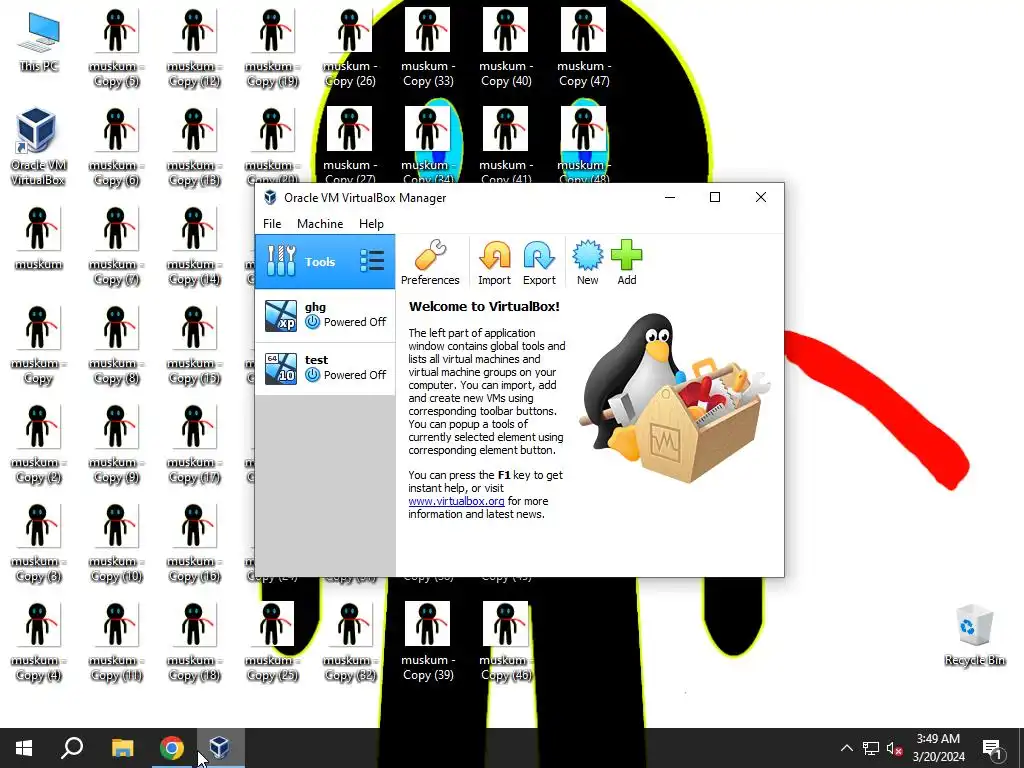Follow the www.virtualbox.org link
This screenshot has width=1024, height=768.
tap(456, 501)
